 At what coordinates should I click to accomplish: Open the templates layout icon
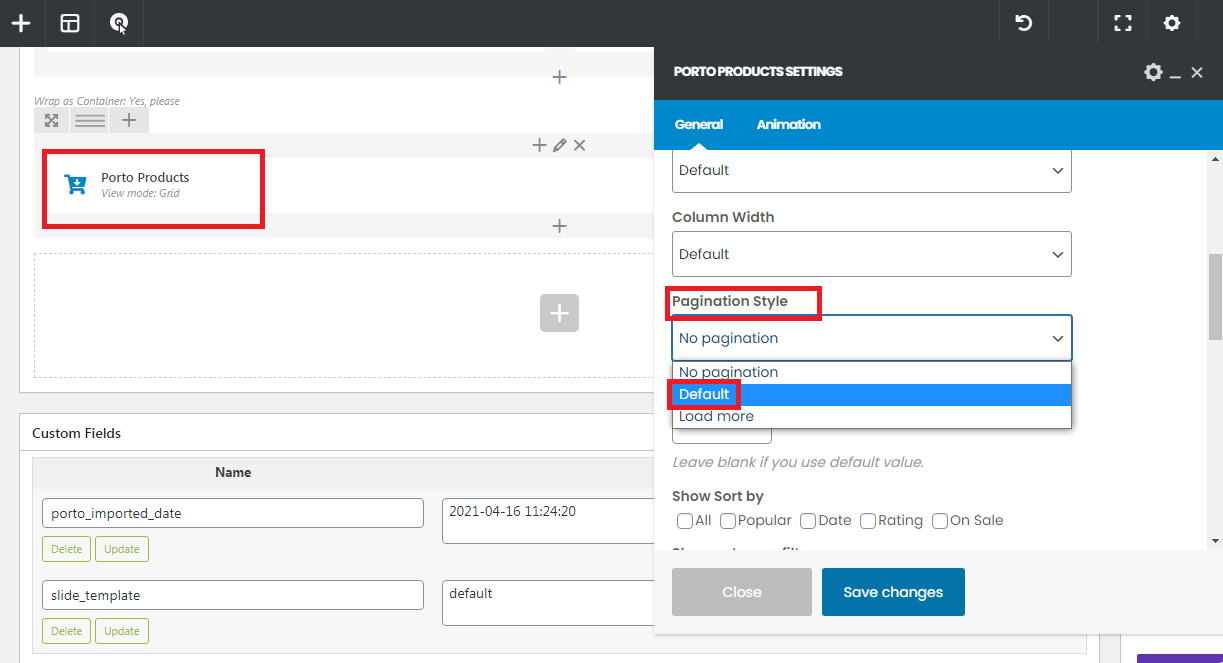(70, 23)
